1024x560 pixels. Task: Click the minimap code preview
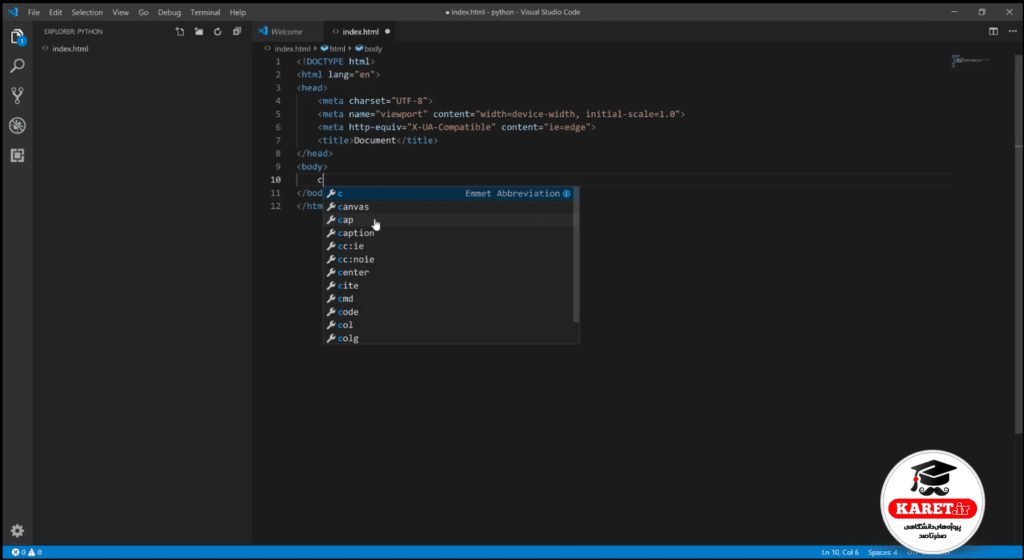tap(970, 60)
